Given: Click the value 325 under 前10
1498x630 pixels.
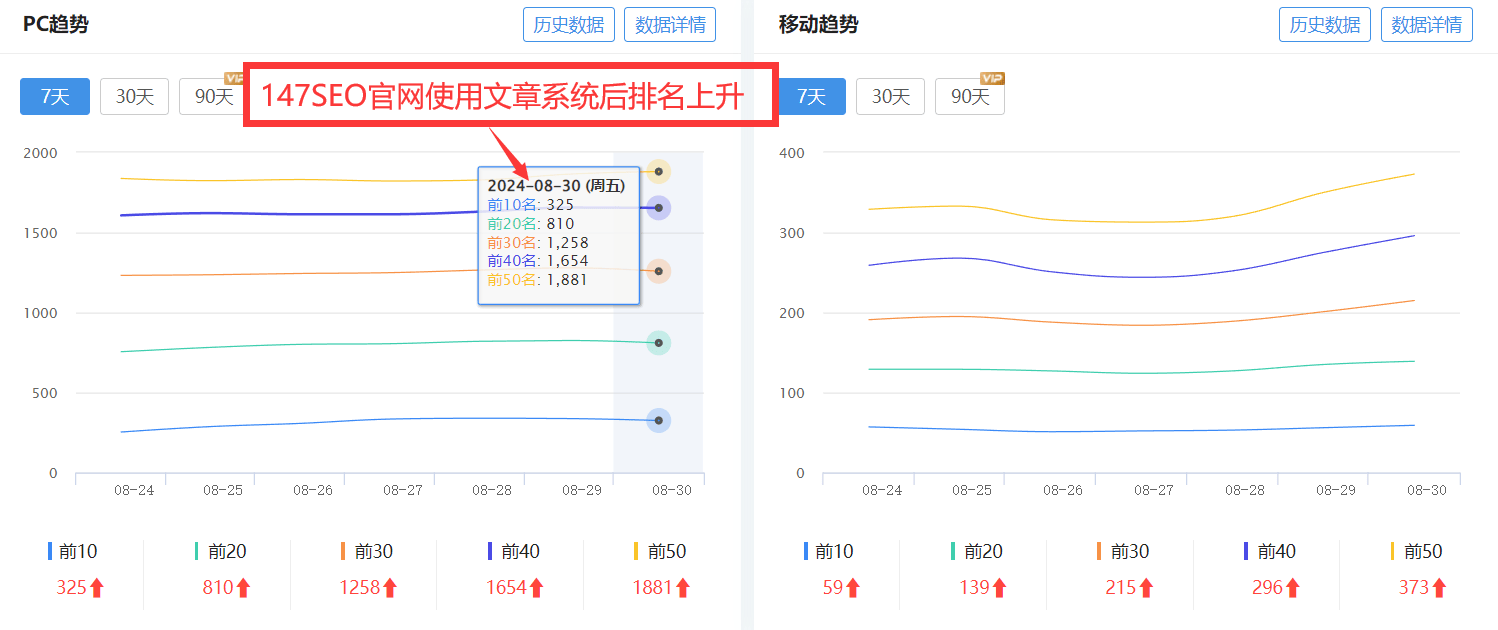Looking at the screenshot, I should (71, 588).
